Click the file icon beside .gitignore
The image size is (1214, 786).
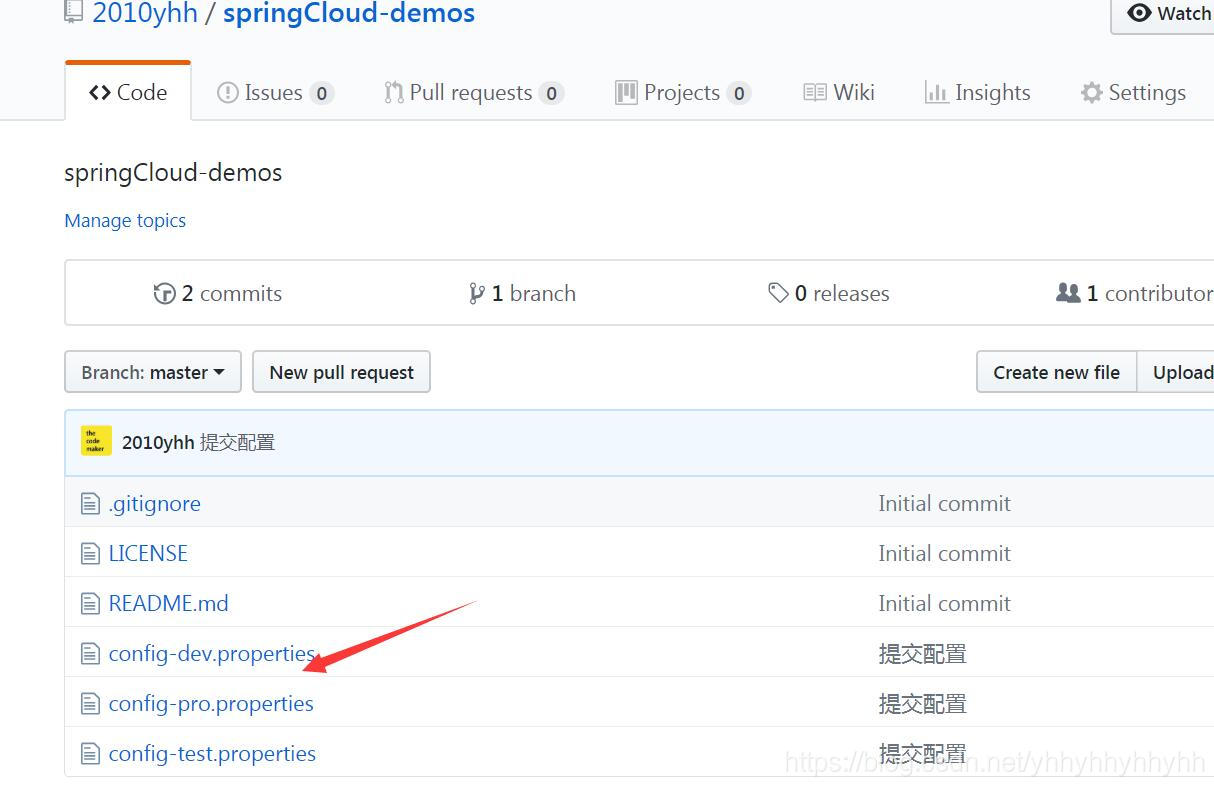(91, 504)
